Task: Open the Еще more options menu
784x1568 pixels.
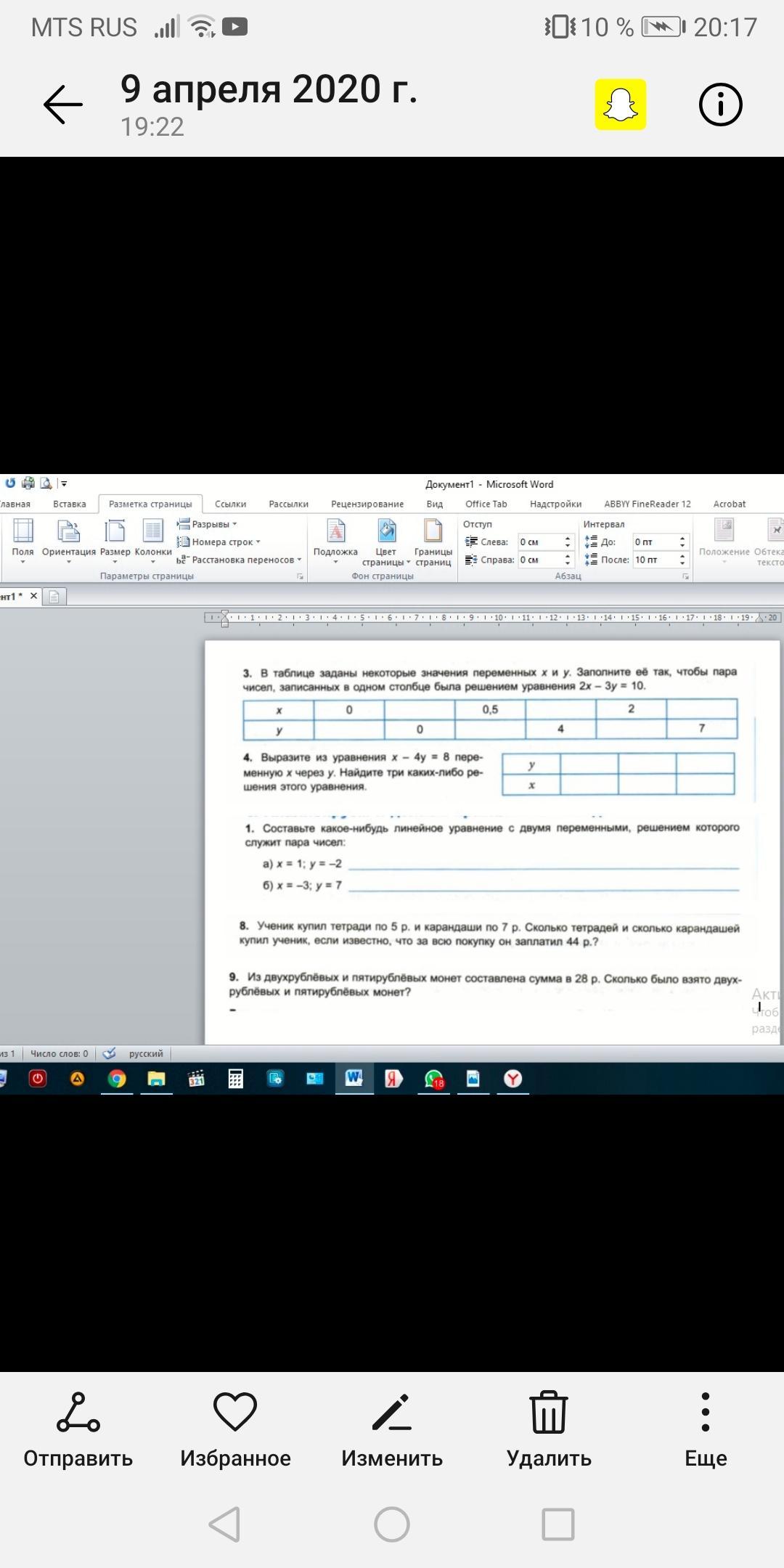Action: [x=706, y=1431]
